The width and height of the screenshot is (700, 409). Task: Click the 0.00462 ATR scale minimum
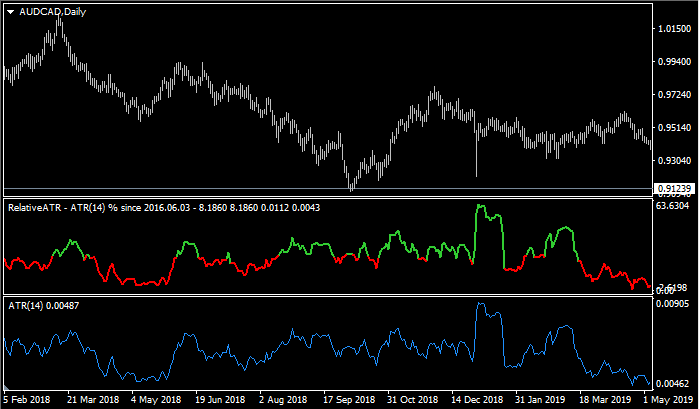click(x=675, y=383)
